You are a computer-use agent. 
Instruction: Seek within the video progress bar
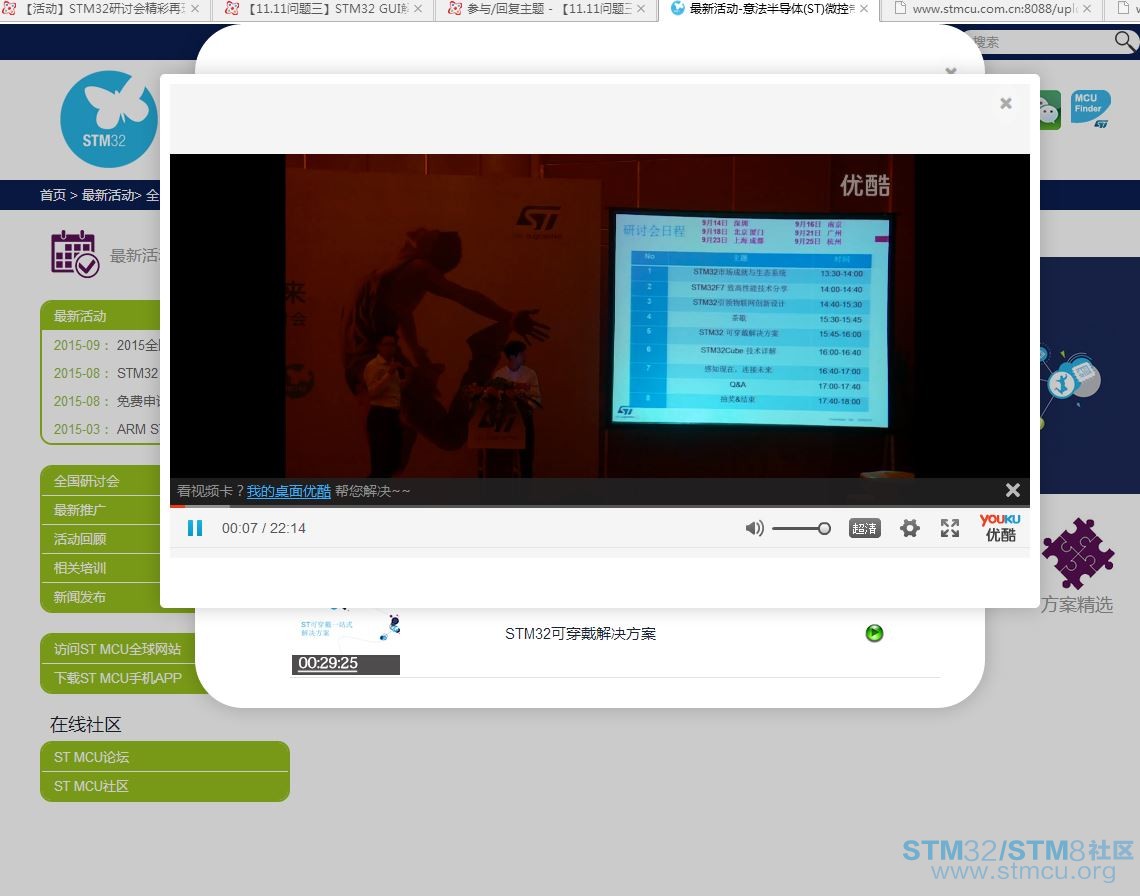[600, 506]
